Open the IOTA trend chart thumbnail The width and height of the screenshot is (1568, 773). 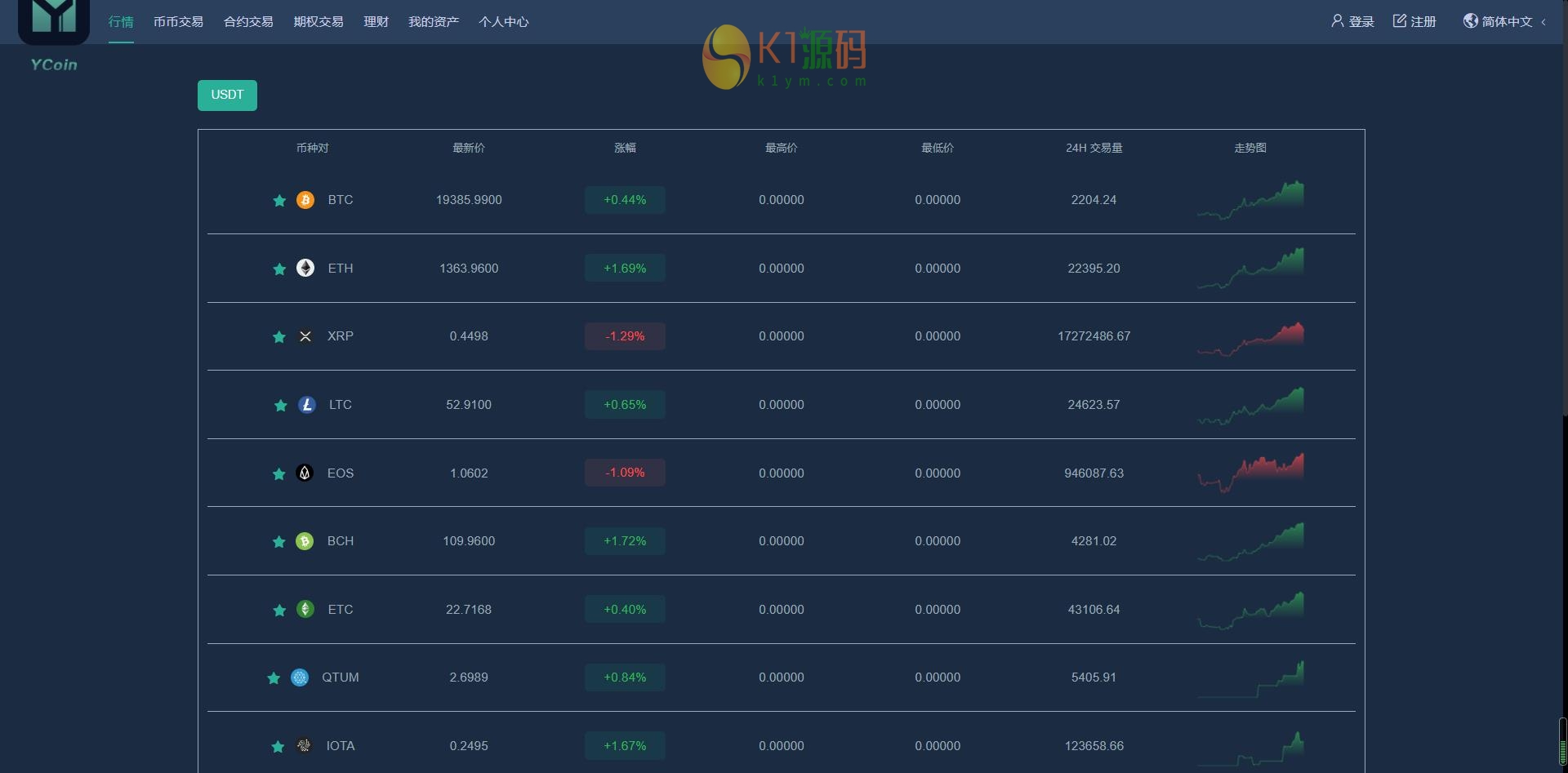1250,749
